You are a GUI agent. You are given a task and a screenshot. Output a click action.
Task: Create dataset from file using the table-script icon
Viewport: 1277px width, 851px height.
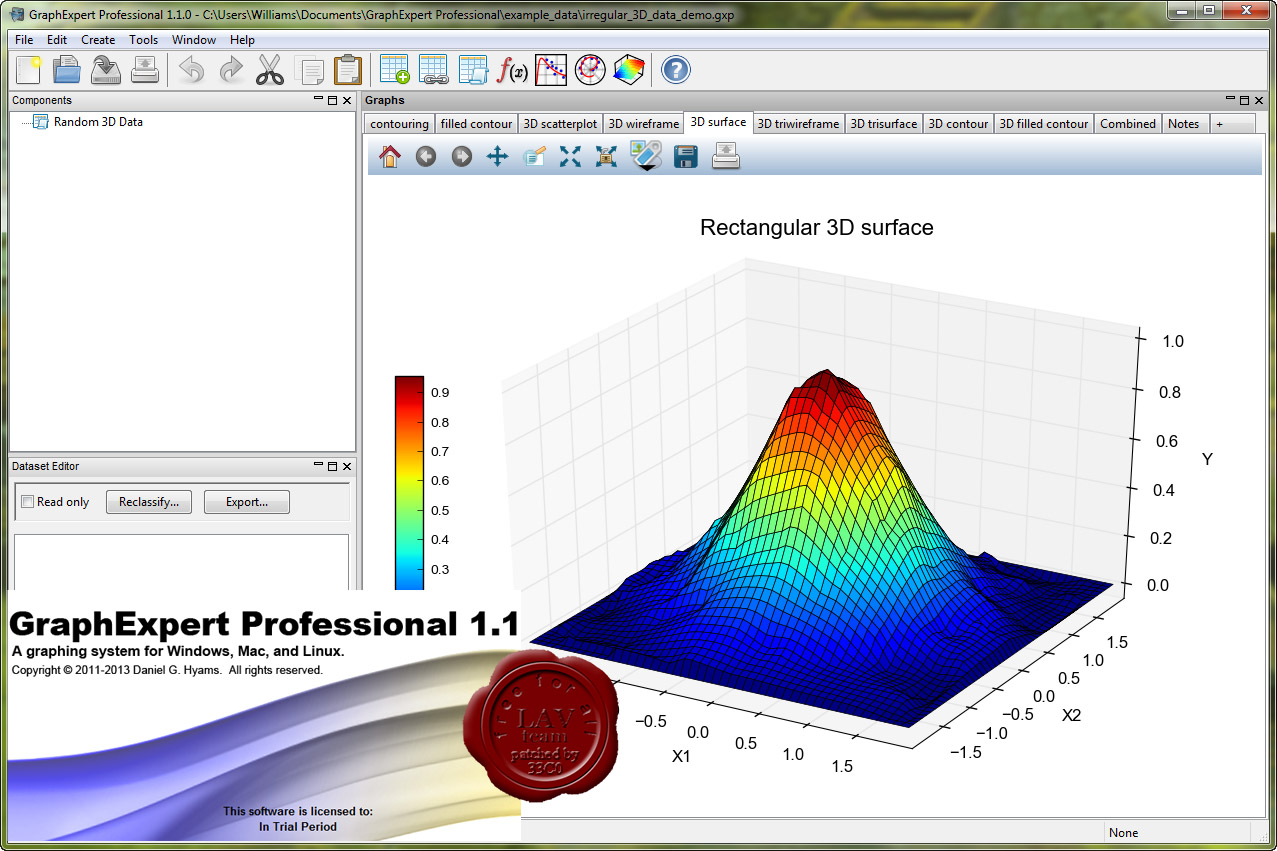coord(473,70)
